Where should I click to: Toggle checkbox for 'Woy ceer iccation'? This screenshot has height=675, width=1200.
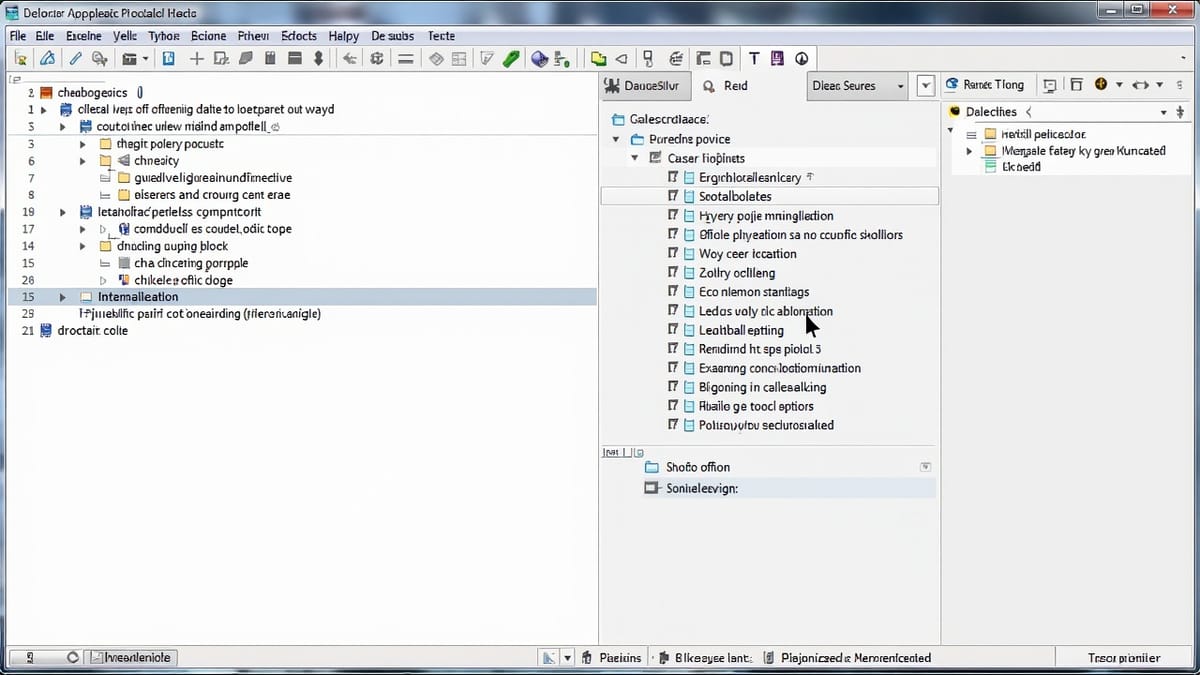coord(673,253)
